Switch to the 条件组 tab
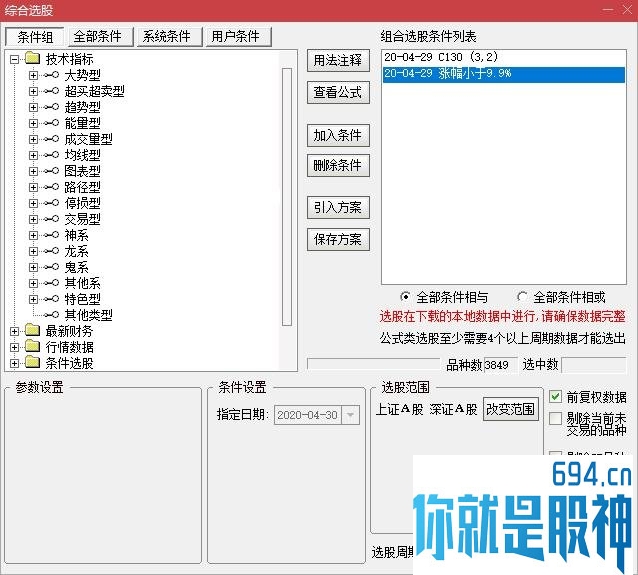This screenshot has height=575, width=638. [35, 37]
